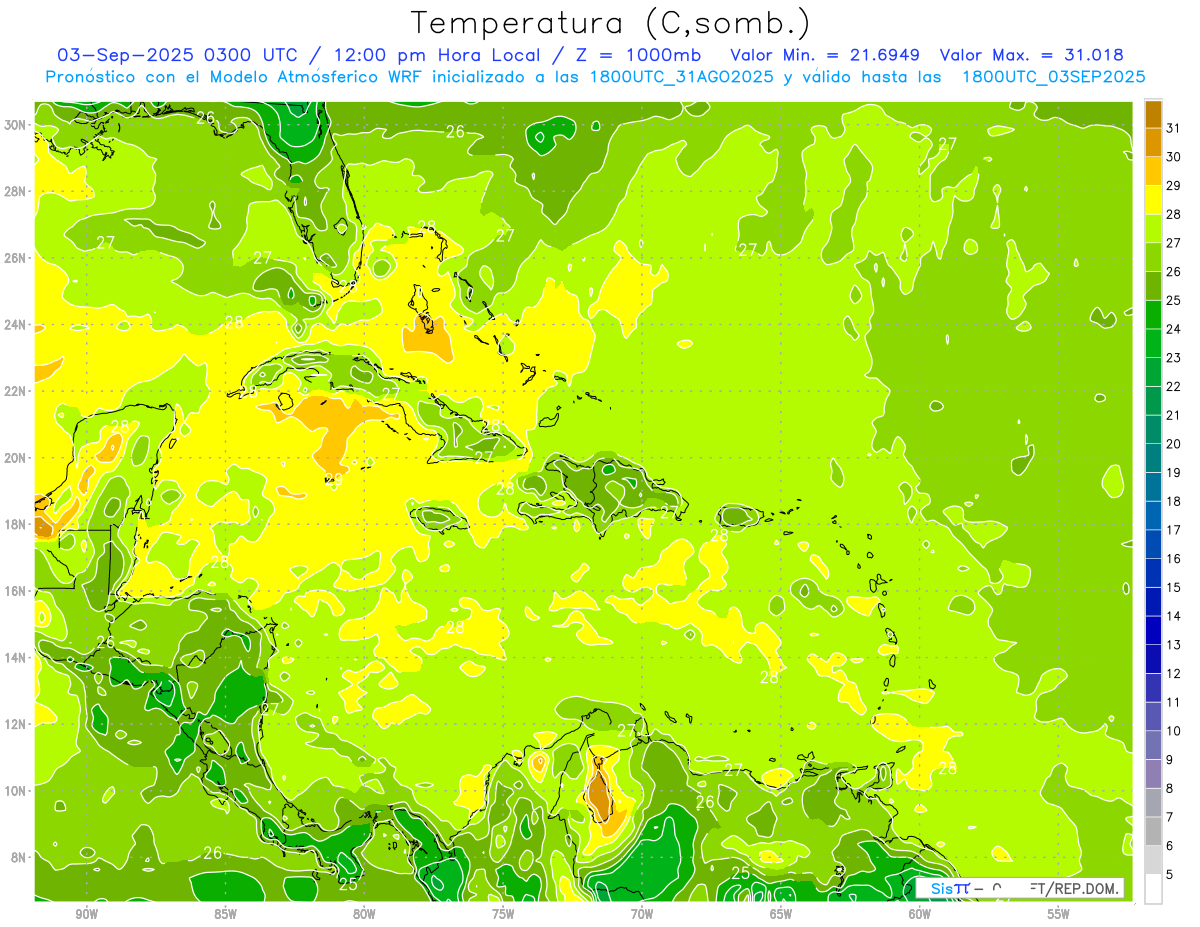Pick the blue swatch between 13 and 14
1200x927 pixels.
point(1153,630)
